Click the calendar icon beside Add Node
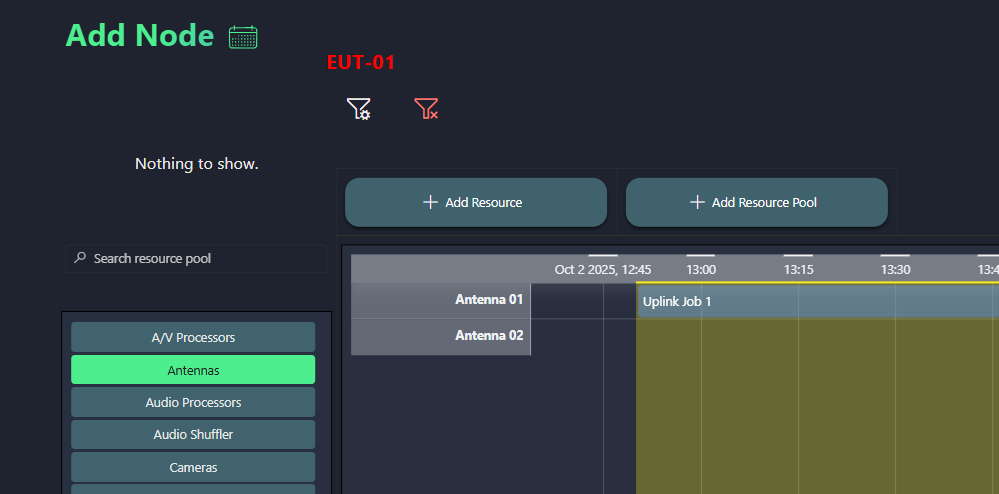This screenshot has height=494, width=999. (243, 37)
